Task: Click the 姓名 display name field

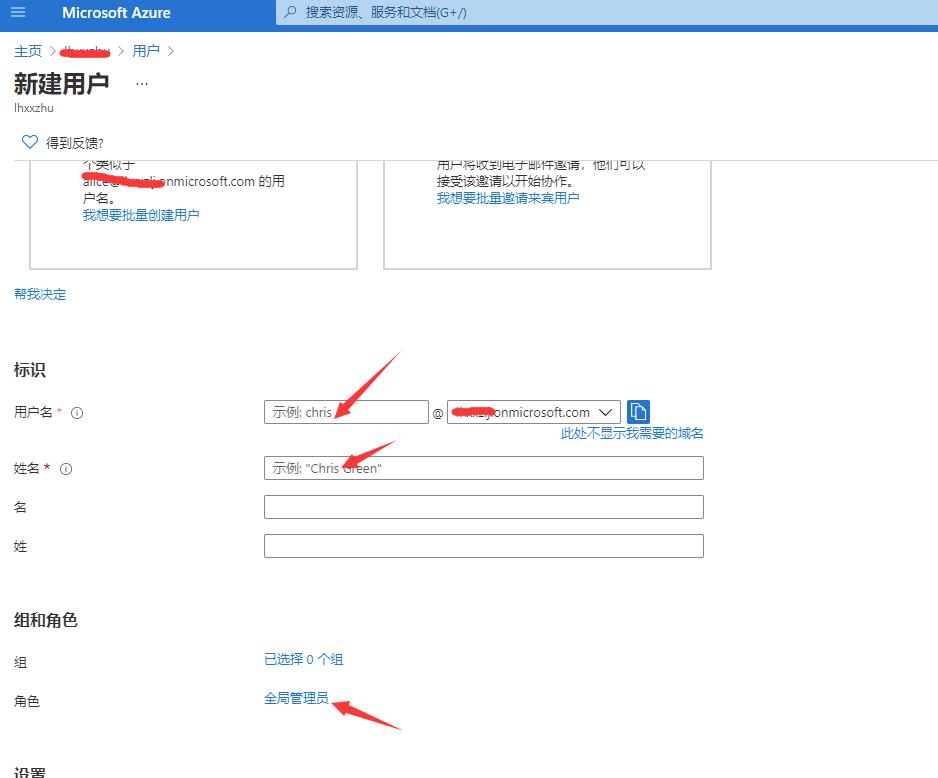Action: pos(483,468)
